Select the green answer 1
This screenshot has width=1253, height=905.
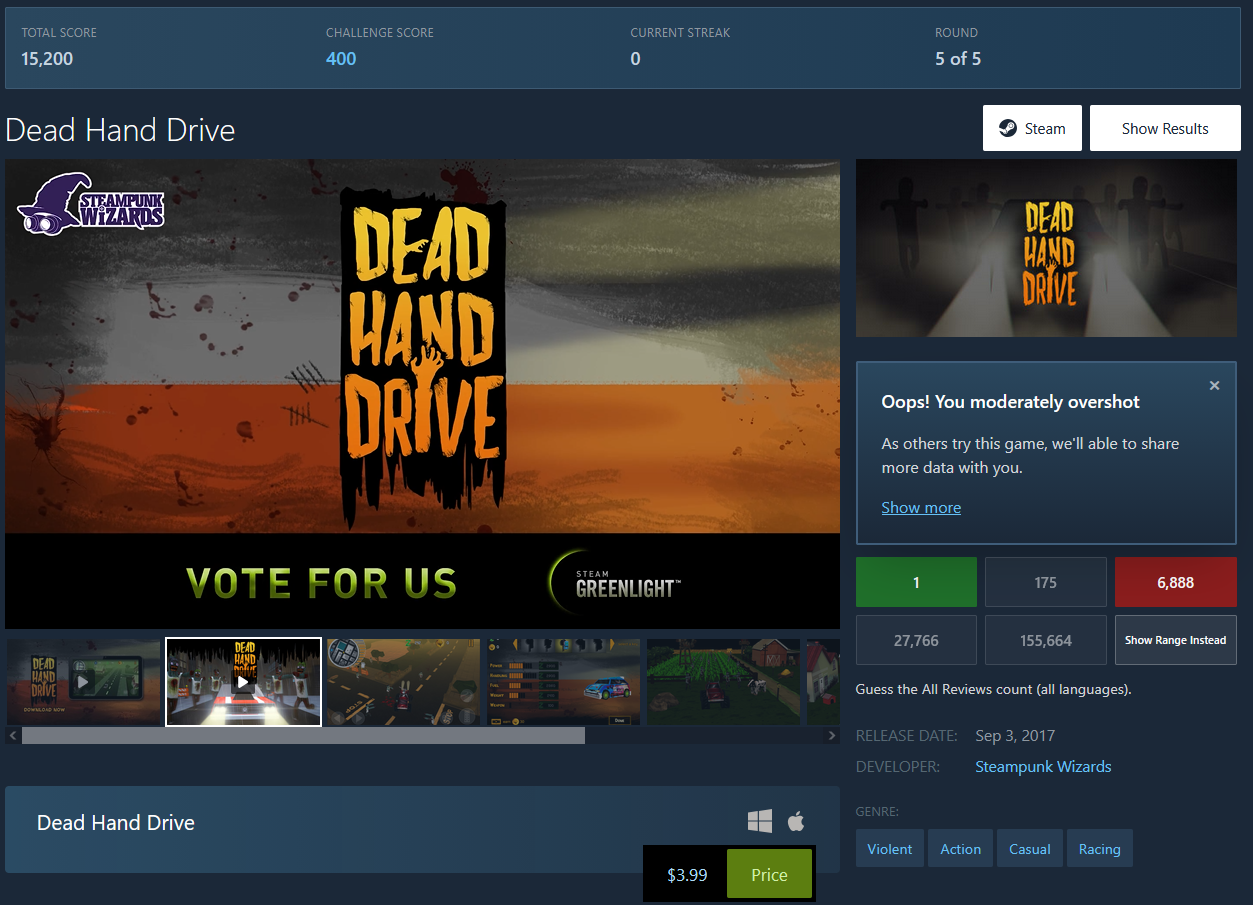point(916,582)
